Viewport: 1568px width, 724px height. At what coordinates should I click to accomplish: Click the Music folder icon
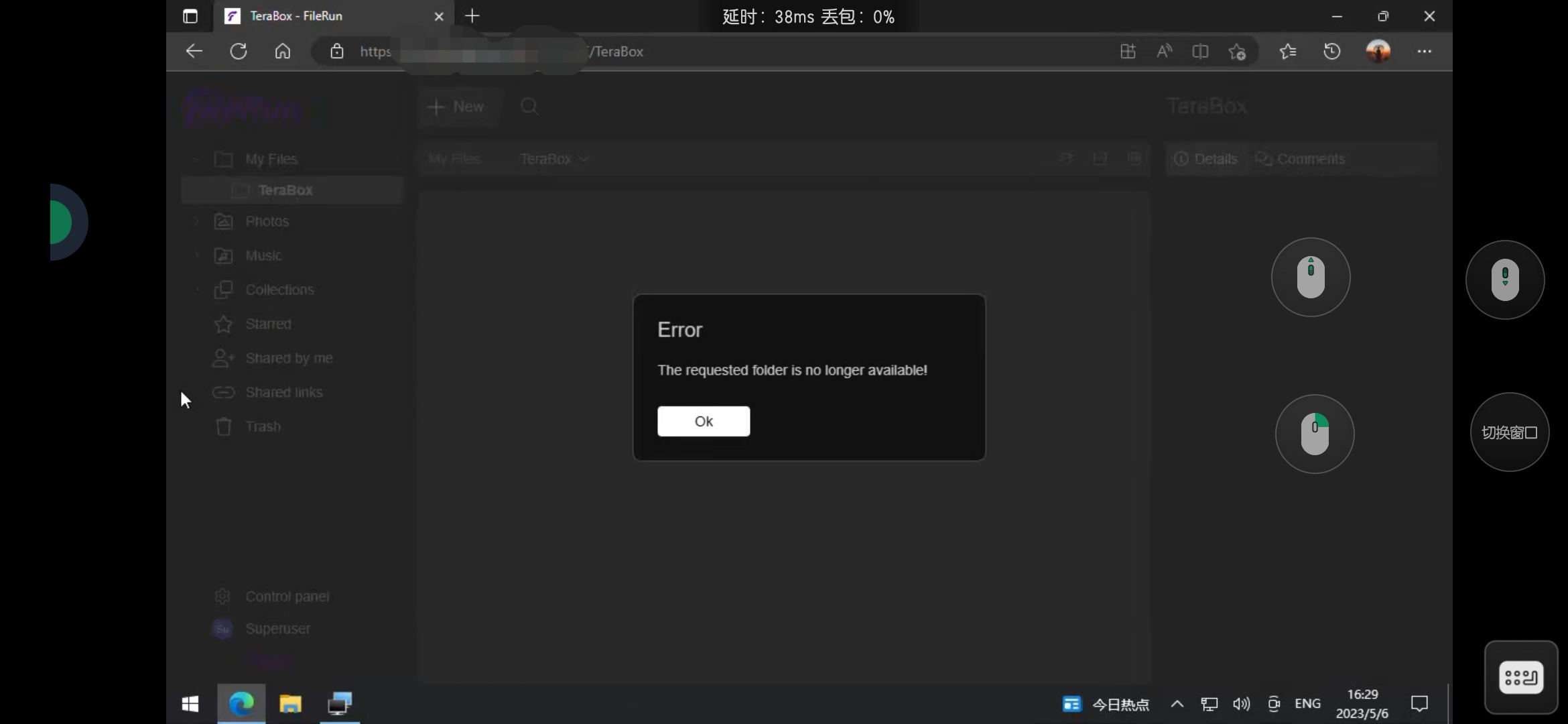223,255
